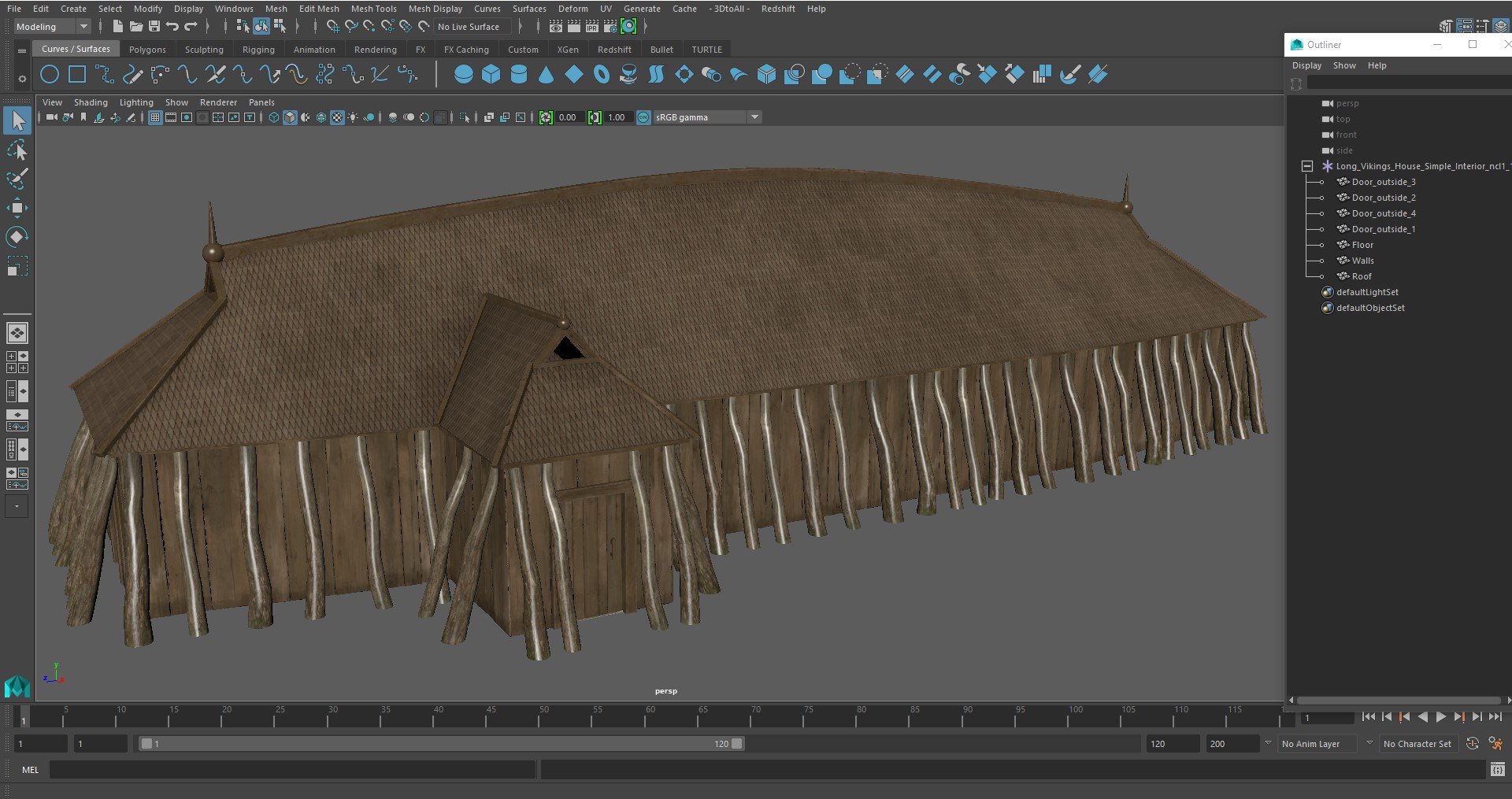The width and height of the screenshot is (1512, 799).
Task: Open the Character Set options icon
Action: 1496,743
